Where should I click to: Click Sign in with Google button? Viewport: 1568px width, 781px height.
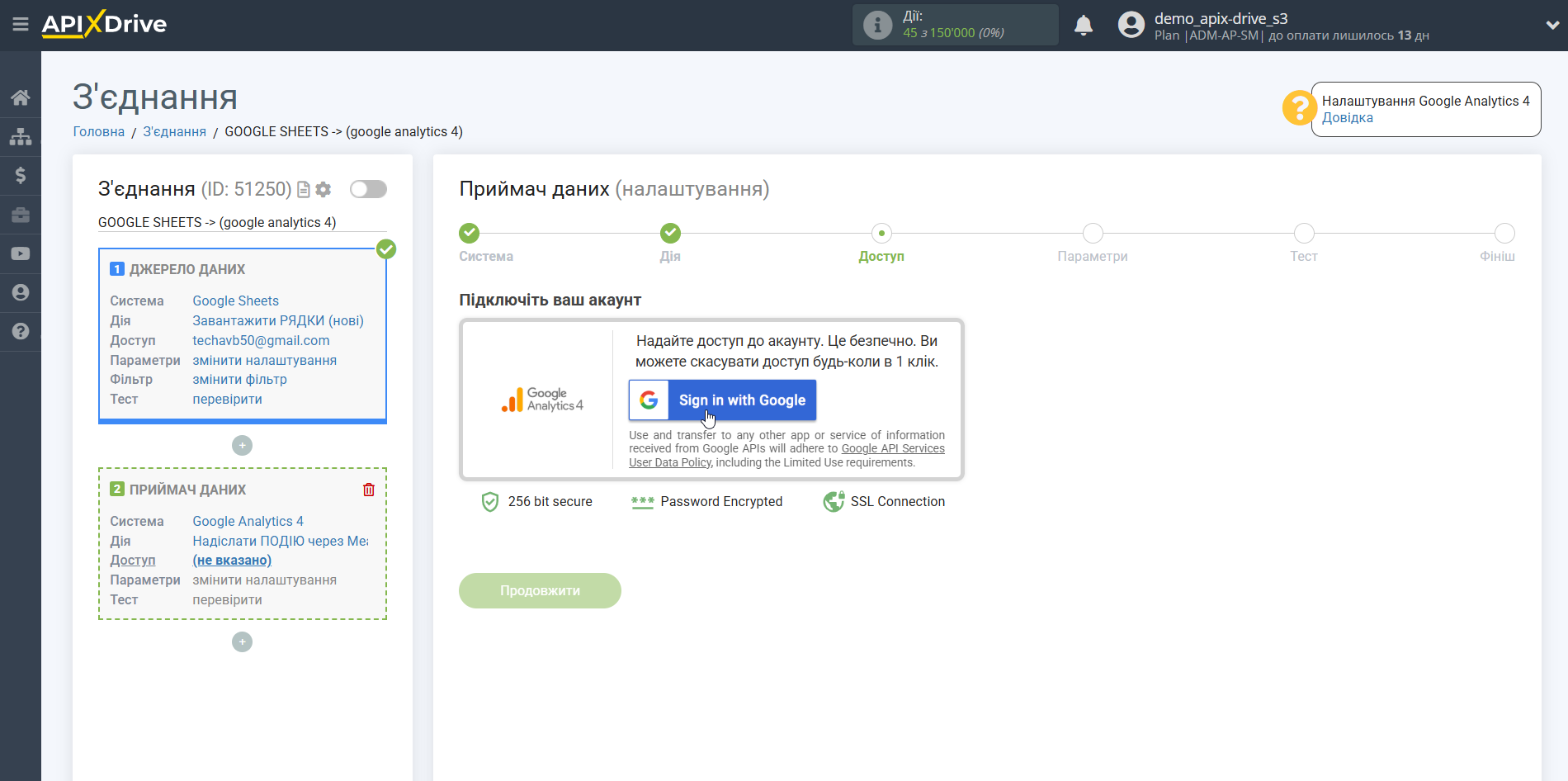(x=722, y=400)
